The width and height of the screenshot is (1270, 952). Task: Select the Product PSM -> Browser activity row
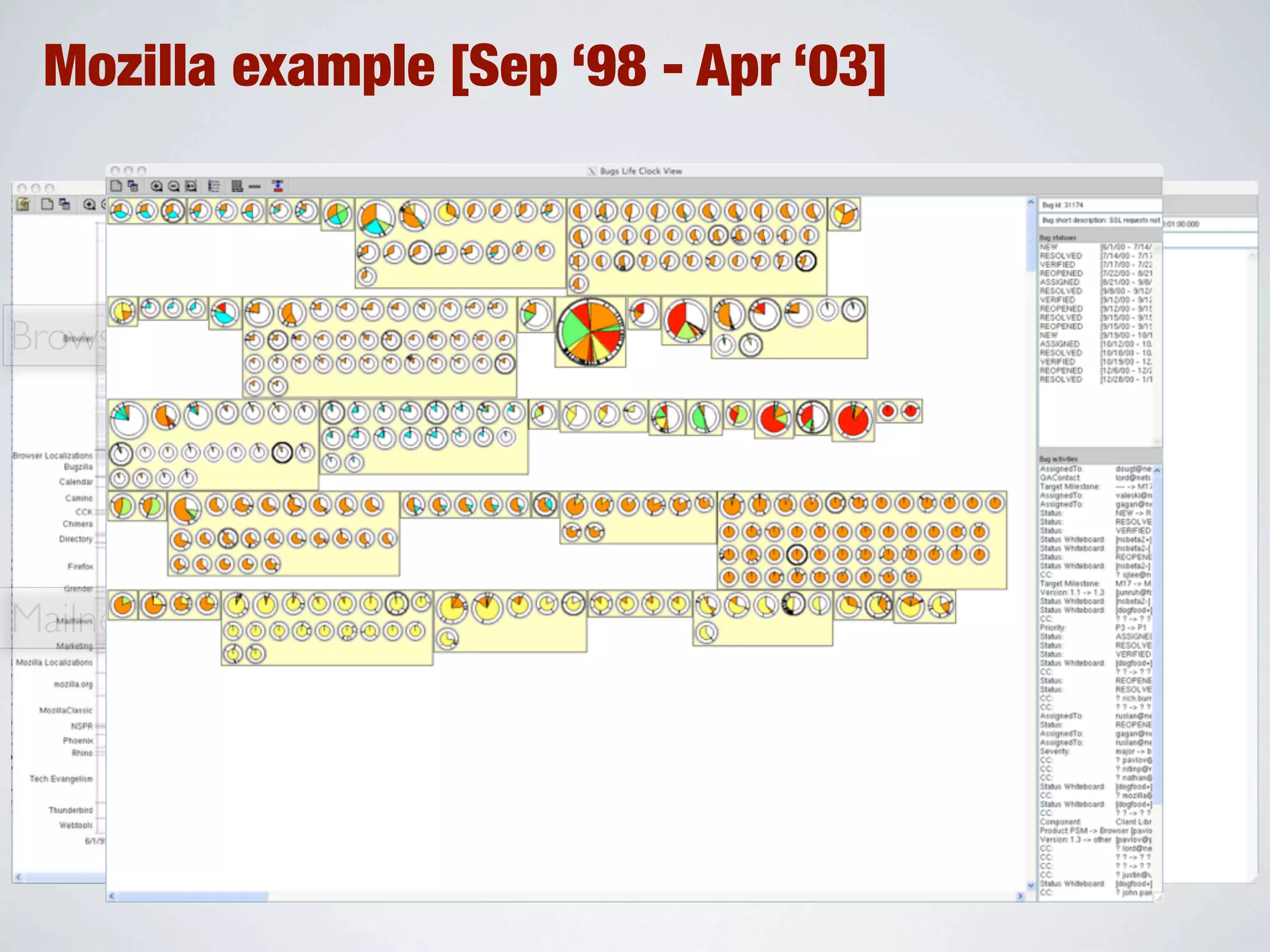coord(1096,831)
